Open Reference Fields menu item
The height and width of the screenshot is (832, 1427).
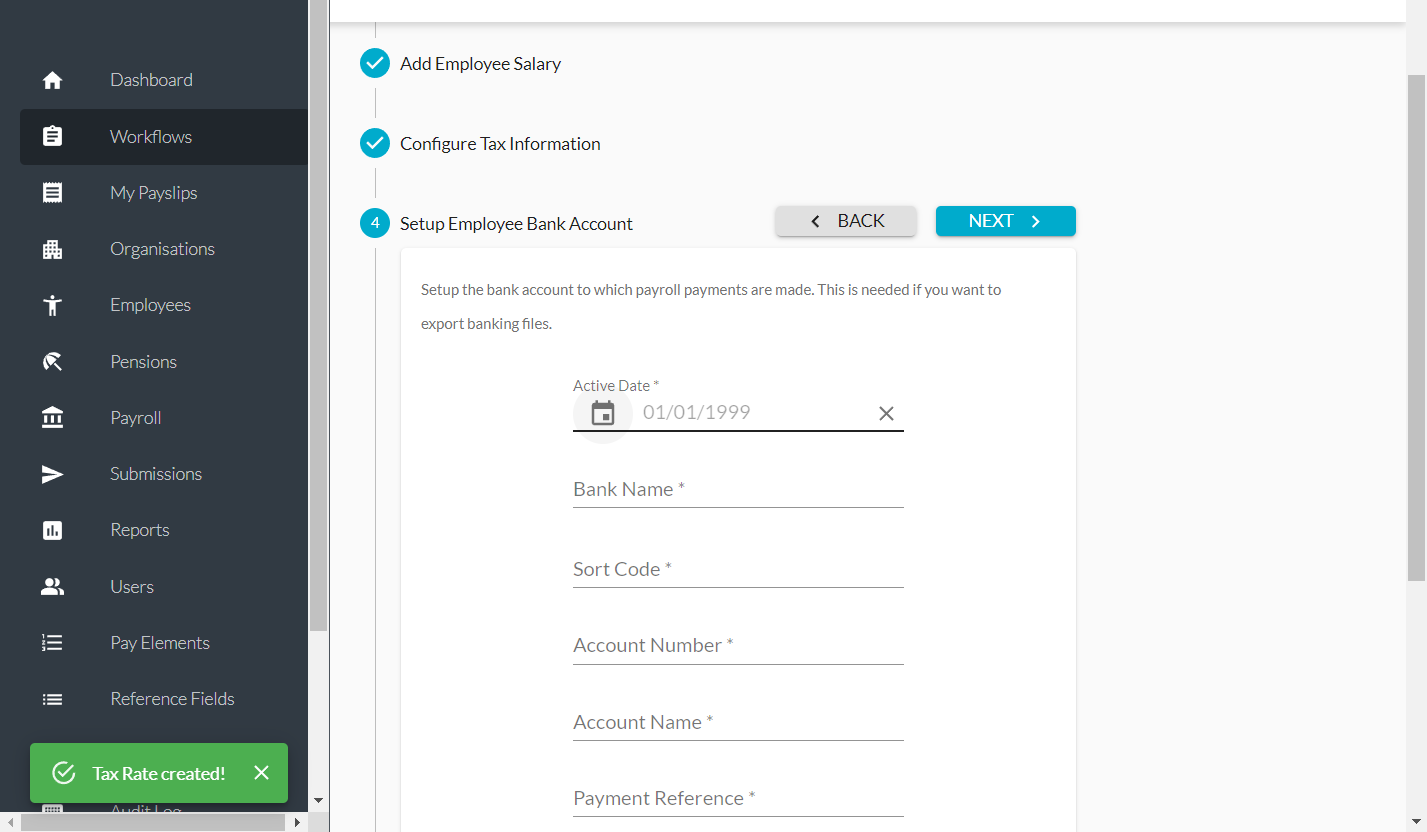164,699
